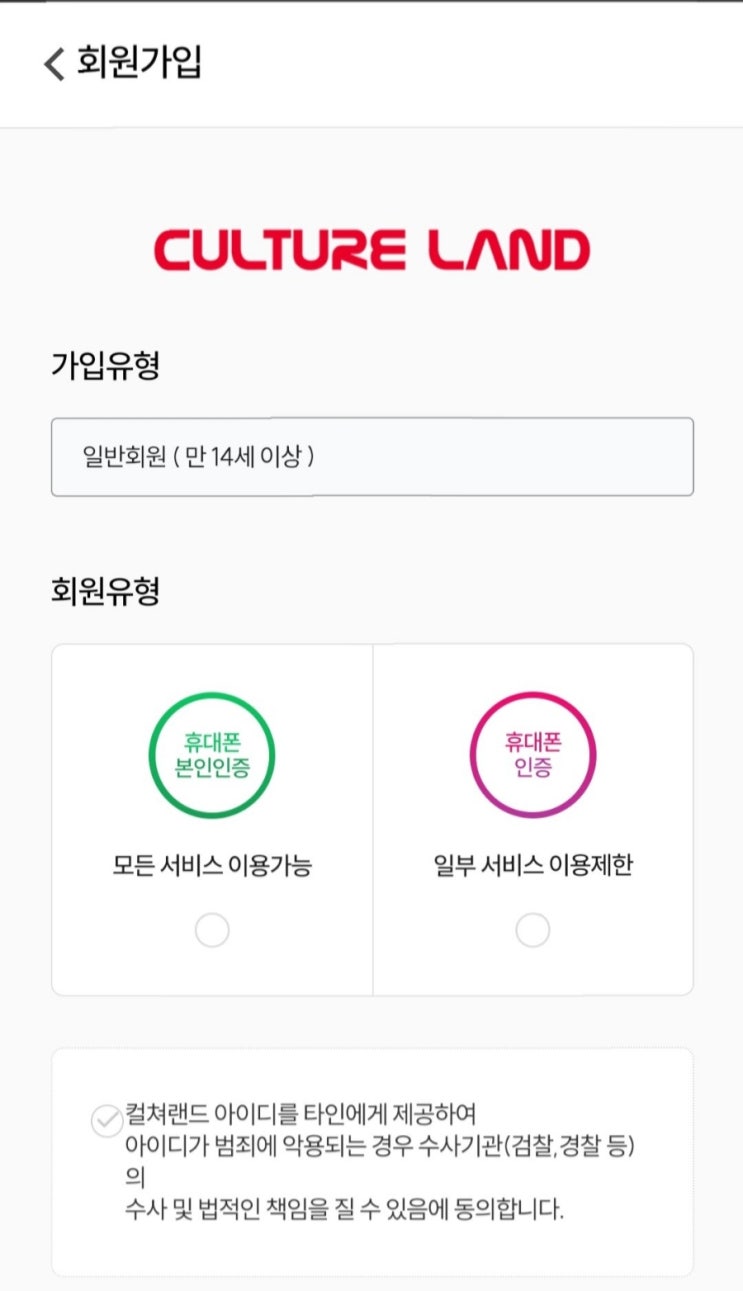The width and height of the screenshot is (743, 1291).
Task: Tap the pink 휴대폰 인증 circle icon
Action: click(x=532, y=755)
